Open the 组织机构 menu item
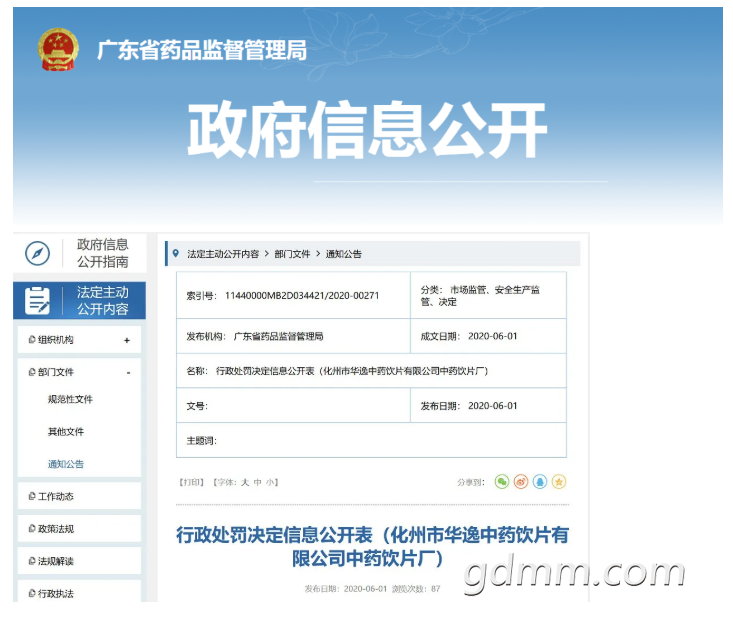 point(79,340)
